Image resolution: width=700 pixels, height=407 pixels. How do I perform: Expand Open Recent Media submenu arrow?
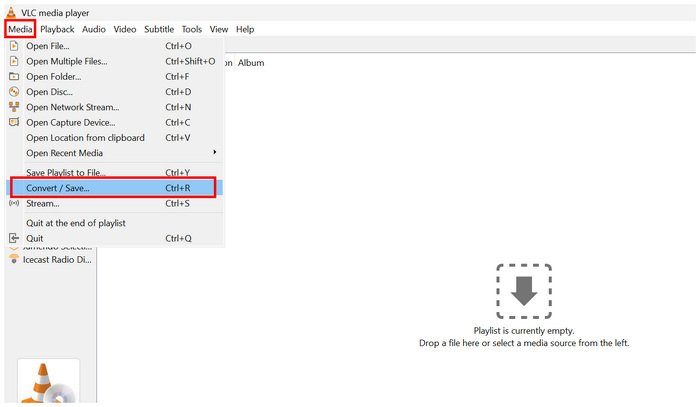click(x=215, y=152)
